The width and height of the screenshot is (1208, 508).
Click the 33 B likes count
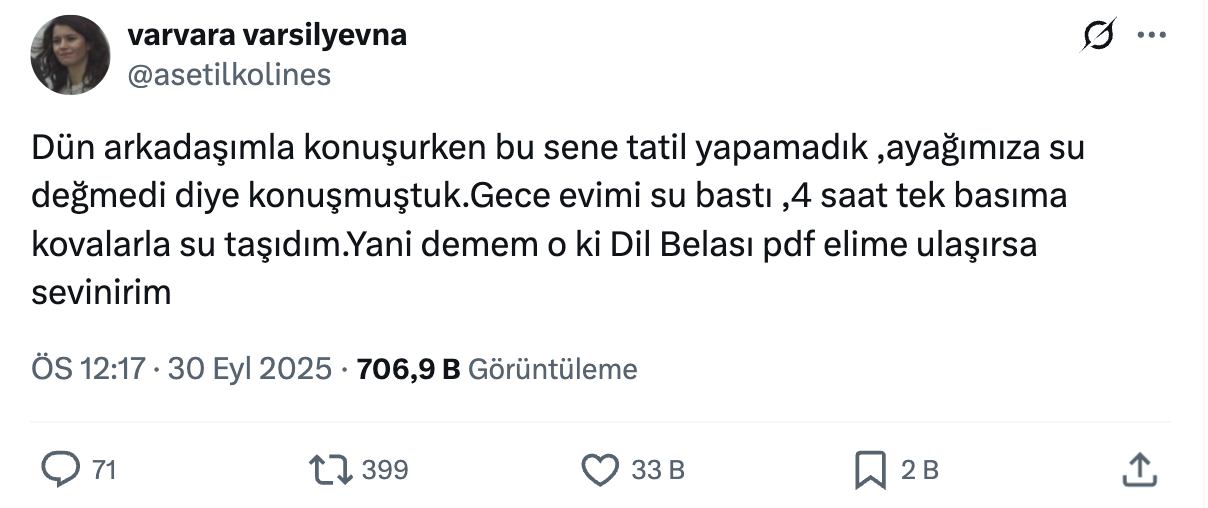tap(658, 470)
